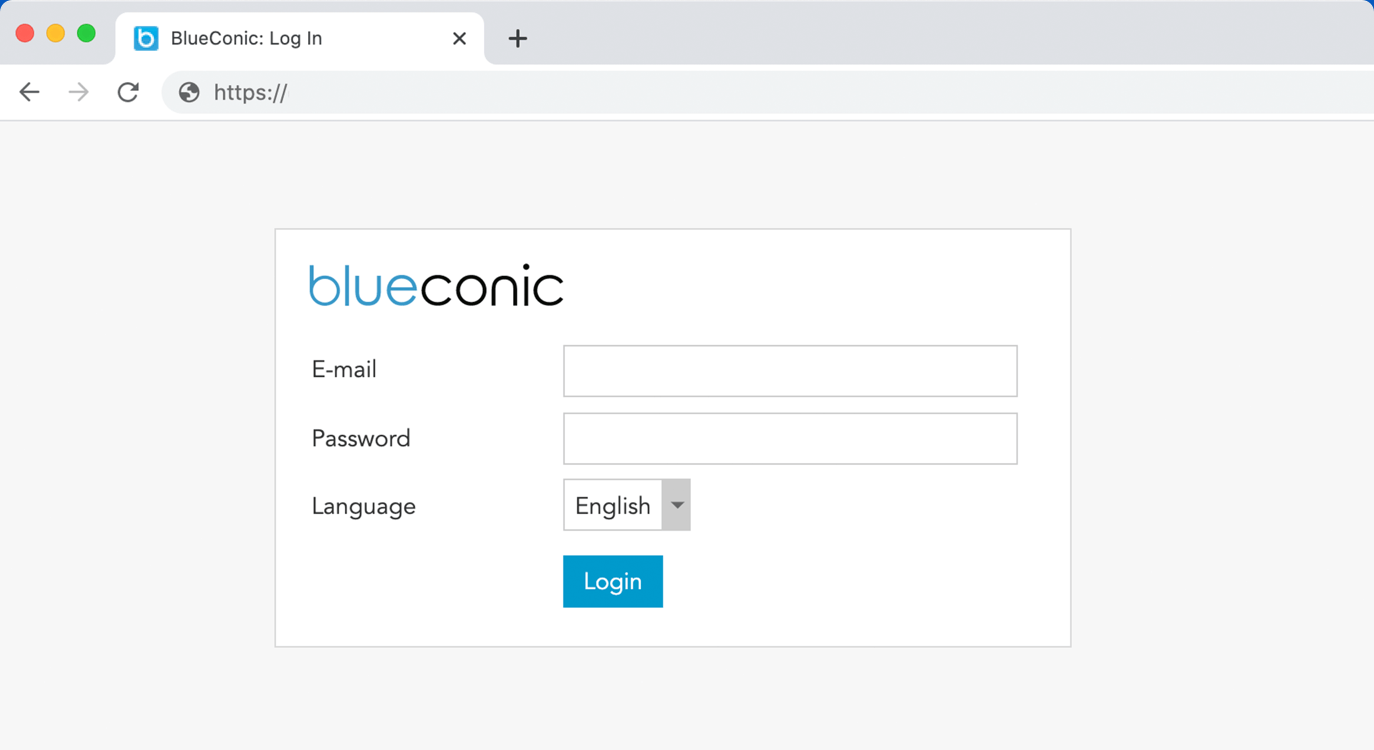Click the https:// address bar

pyautogui.click(x=768, y=92)
